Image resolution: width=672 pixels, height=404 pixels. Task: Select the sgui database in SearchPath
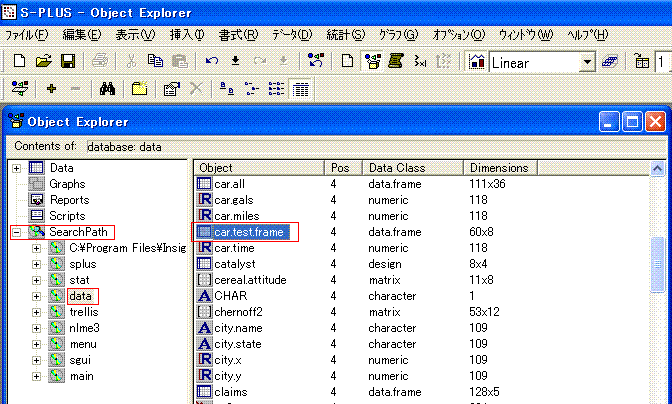pyautogui.click(x=80, y=360)
